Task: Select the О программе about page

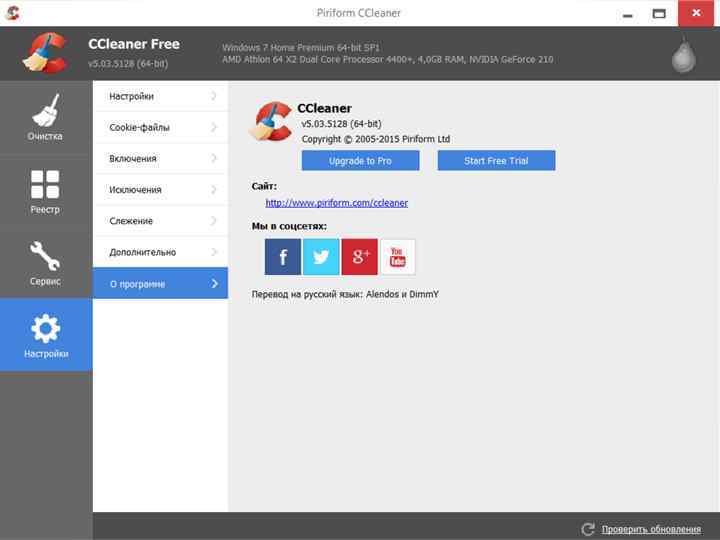Action: point(160,283)
